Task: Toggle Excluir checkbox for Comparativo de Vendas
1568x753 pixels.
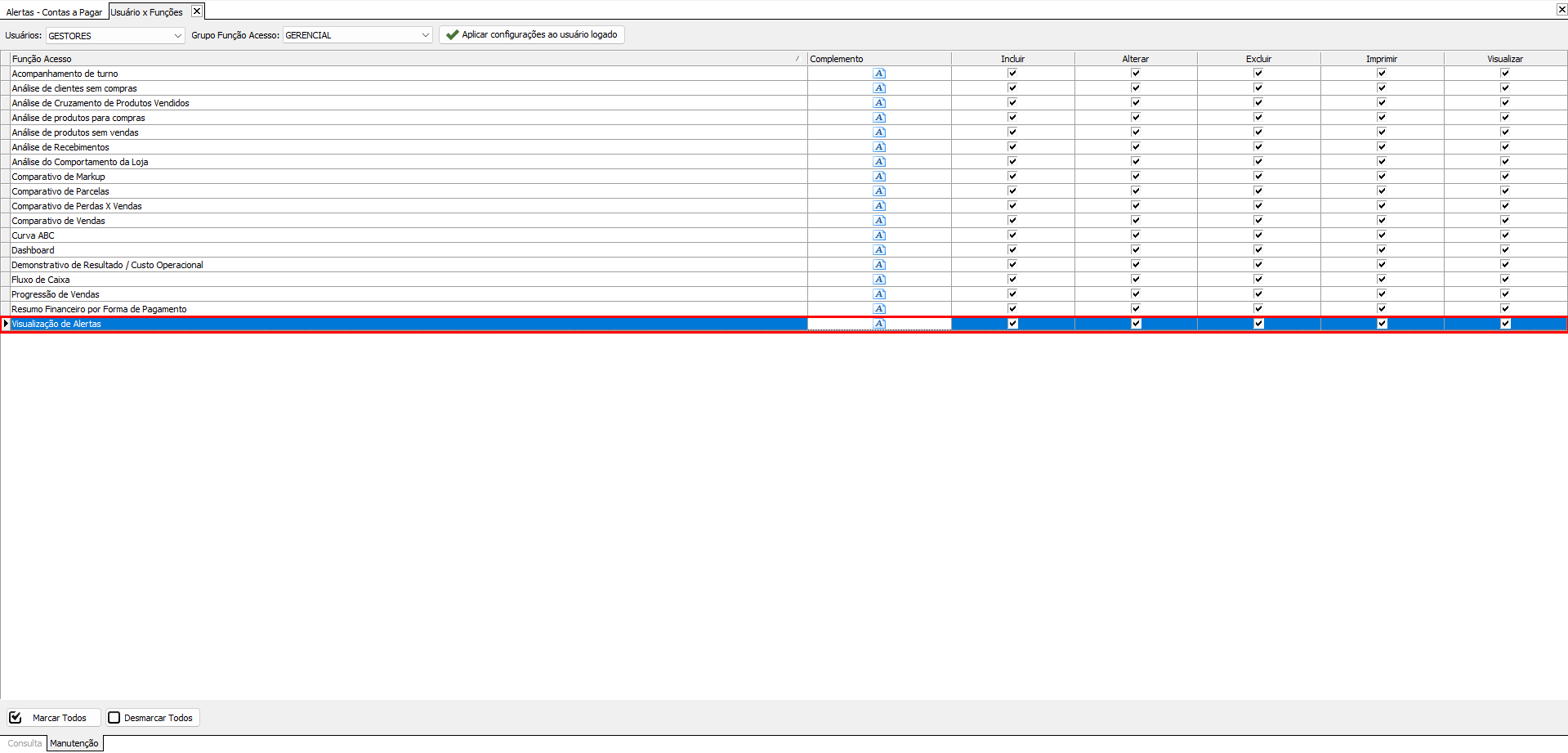Action: click(x=1258, y=221)
